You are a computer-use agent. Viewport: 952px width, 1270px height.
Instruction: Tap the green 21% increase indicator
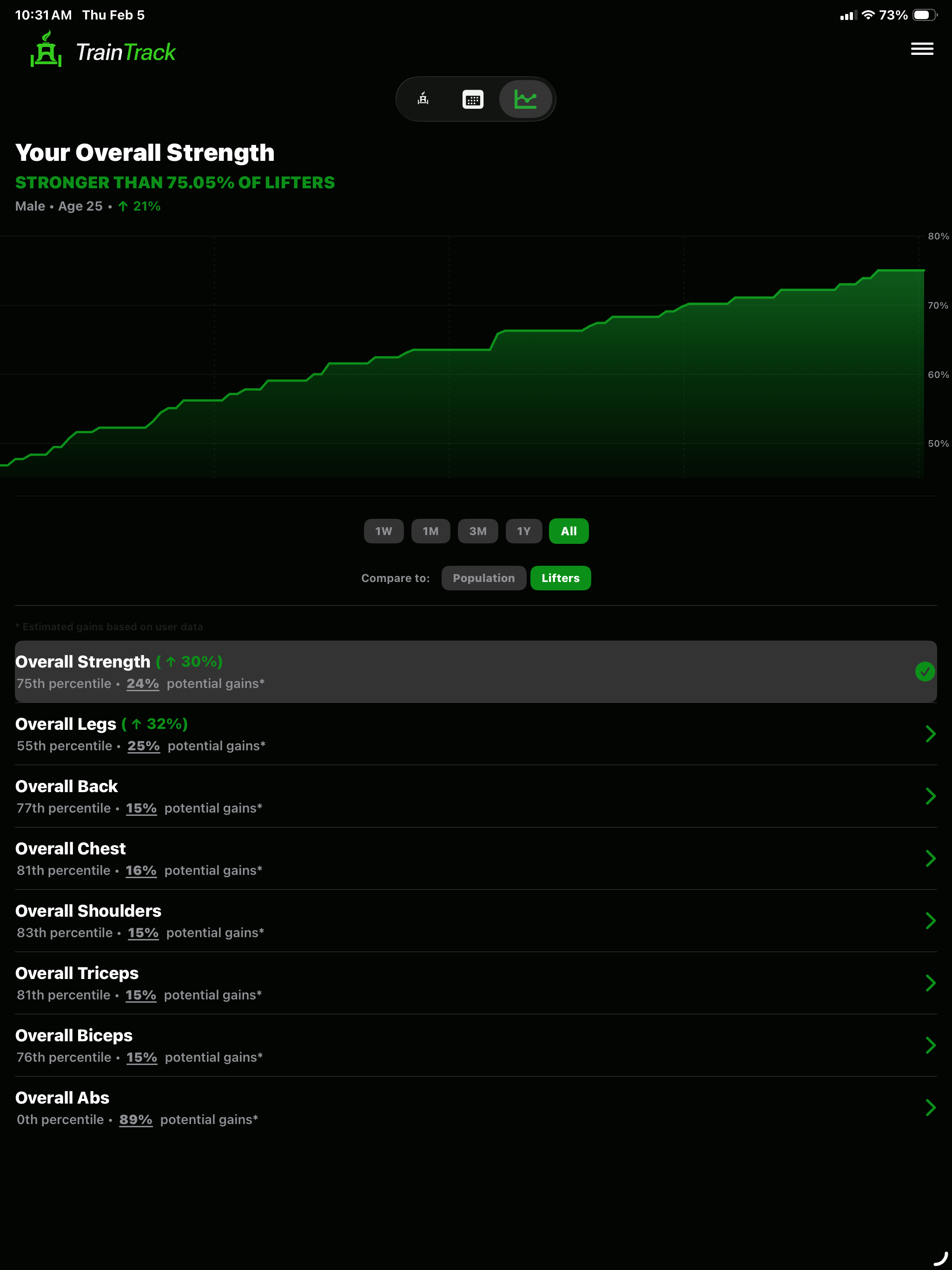tap(139, 206)
